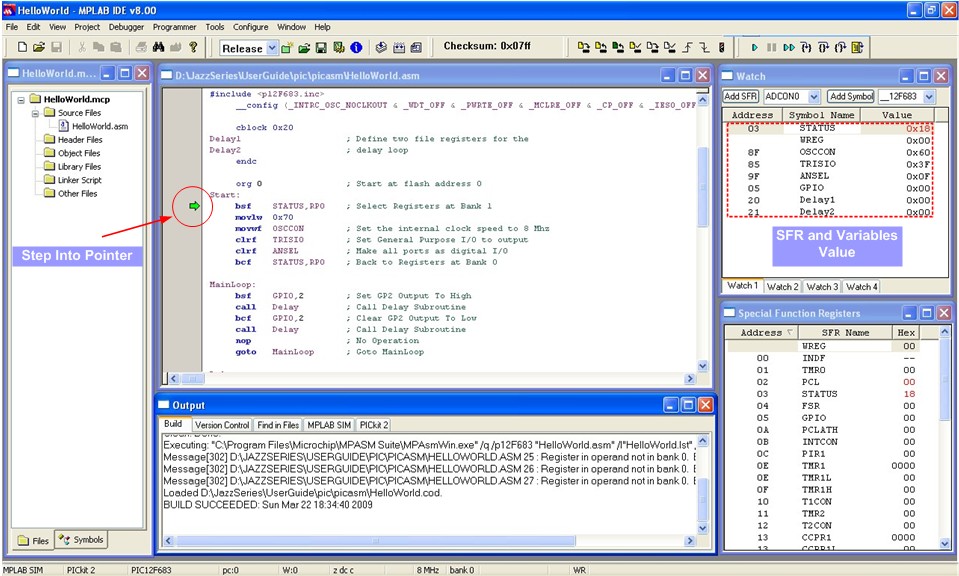Open the File menu
Screen dimensions: 959x576
coord(12,27)
